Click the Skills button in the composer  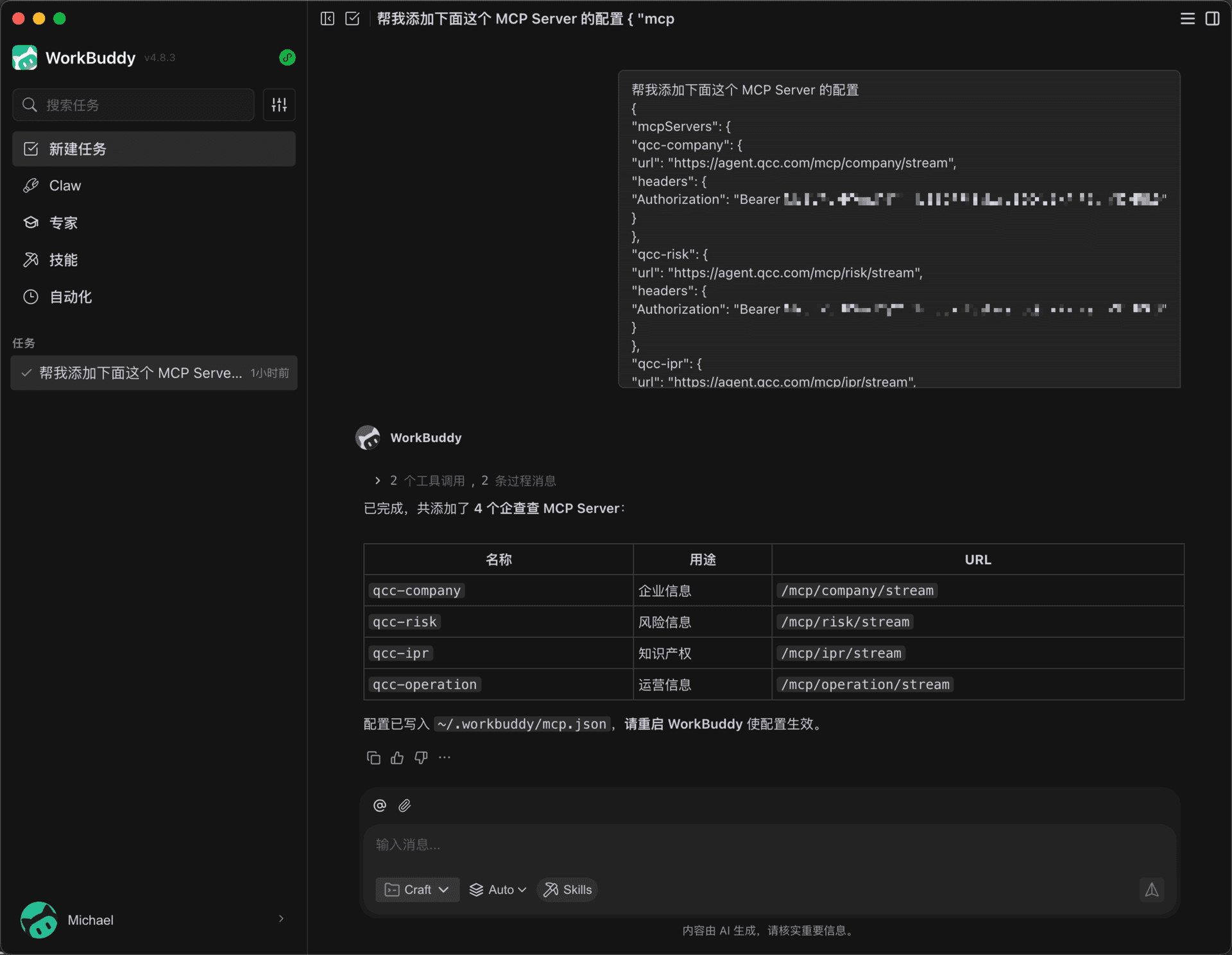(x=567, y=890)
